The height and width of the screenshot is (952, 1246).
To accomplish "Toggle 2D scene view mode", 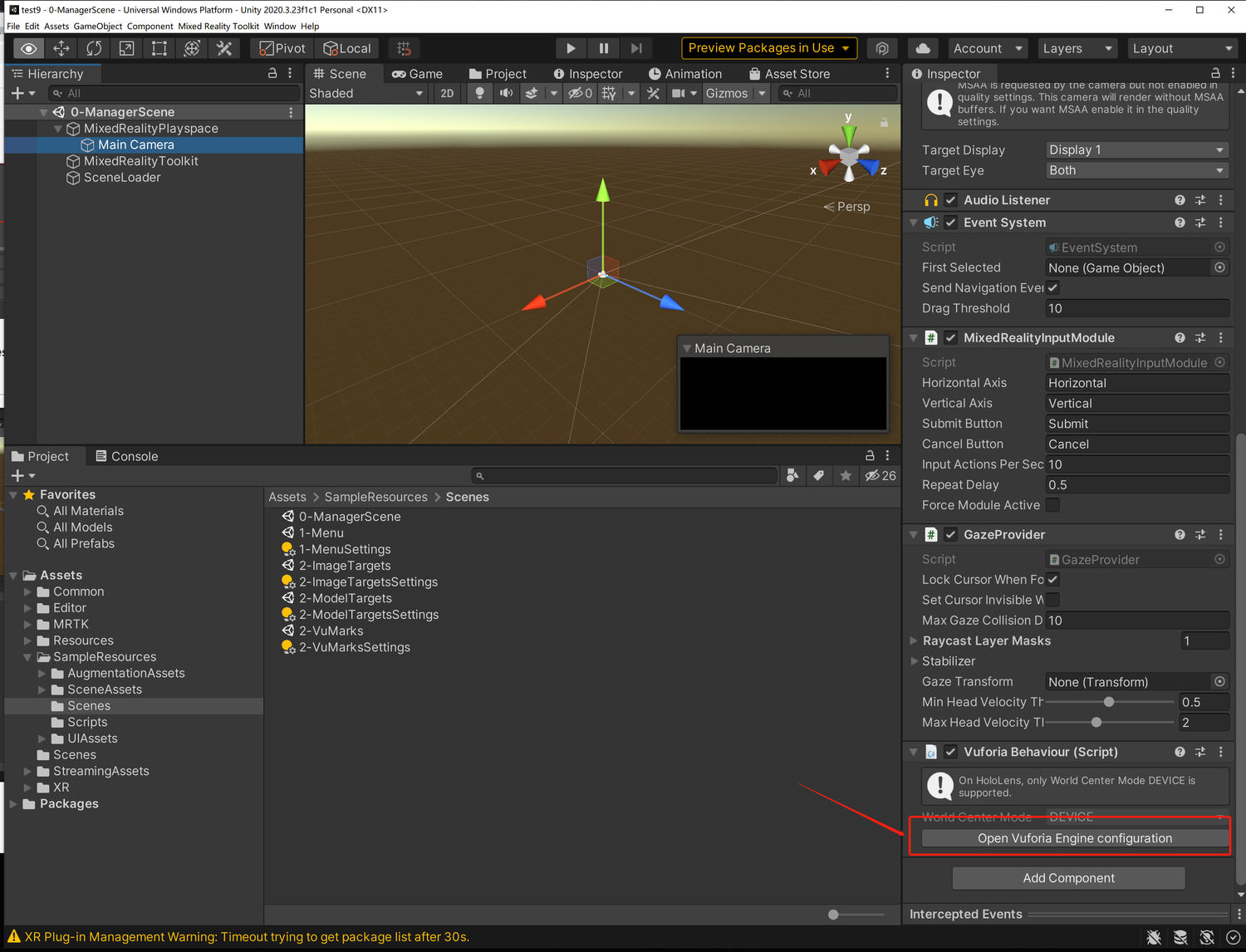I will [x=447, y=93].
